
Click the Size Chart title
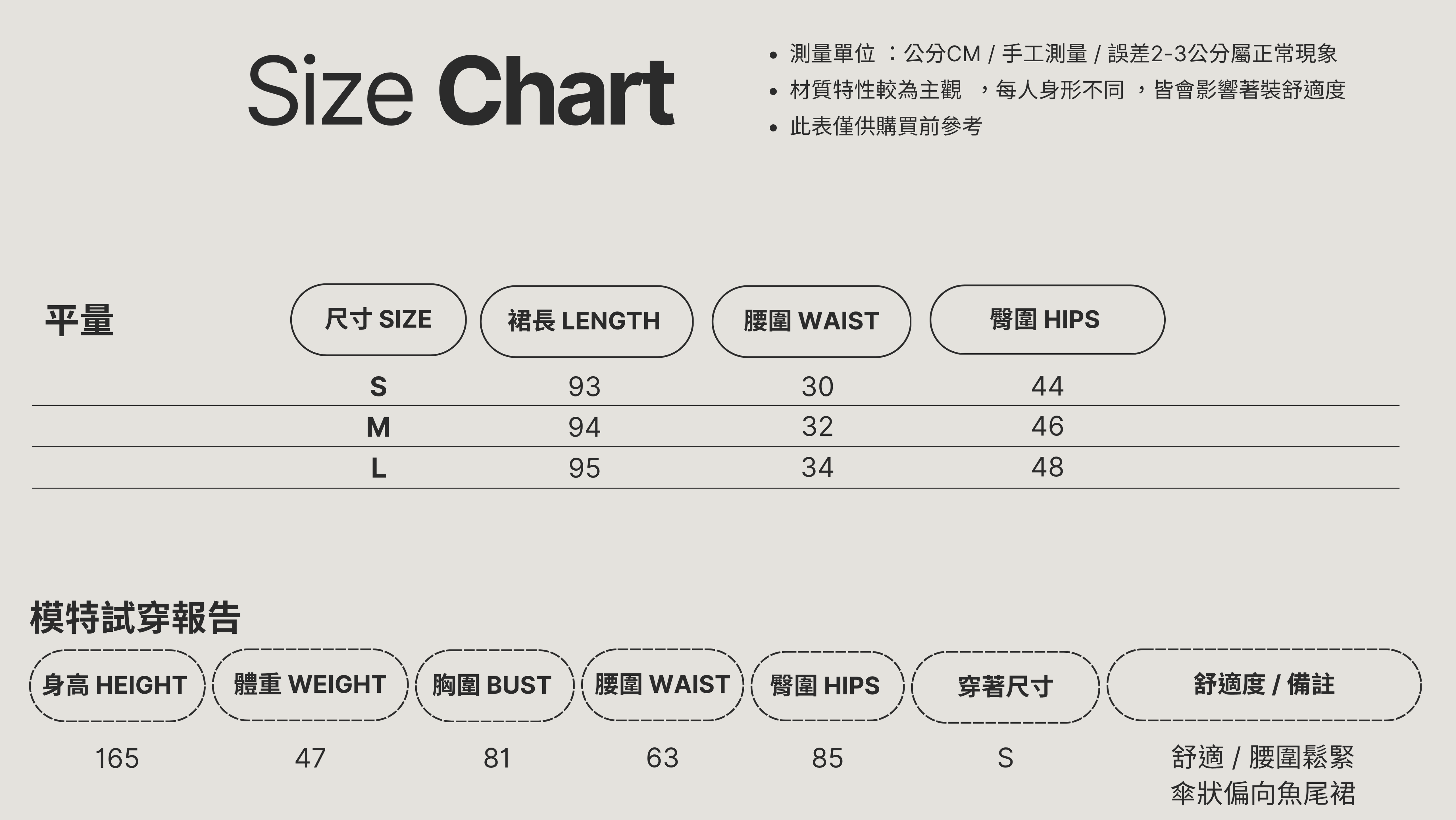tap(461, 90)
